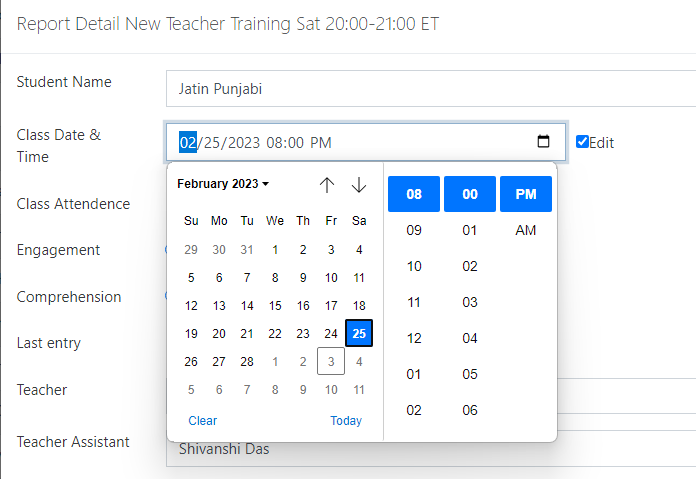Click the Clear link in calendar
This screenshot has width=696, height=479.
pos(203,421)
